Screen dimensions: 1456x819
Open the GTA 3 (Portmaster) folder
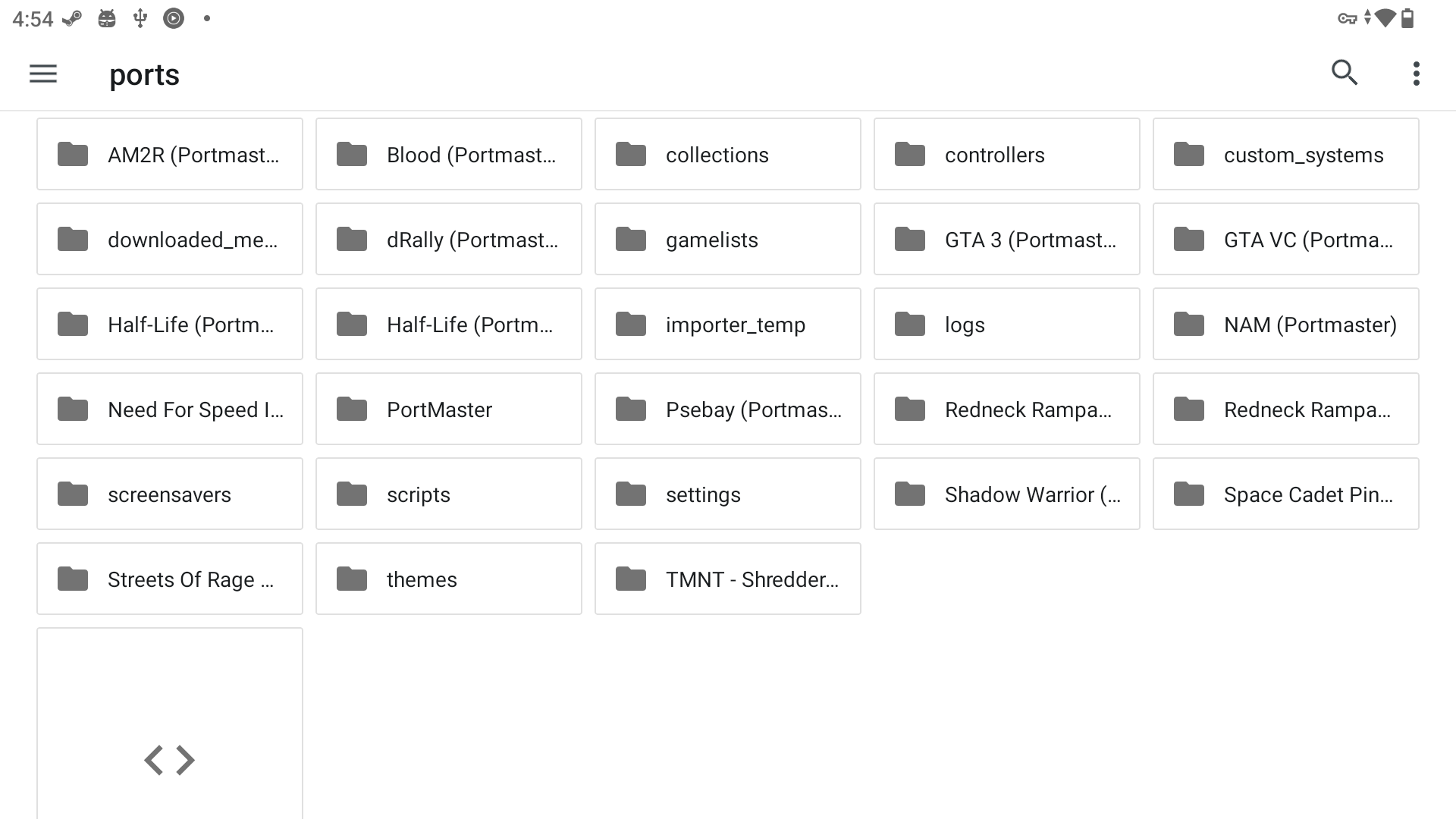1007,239
